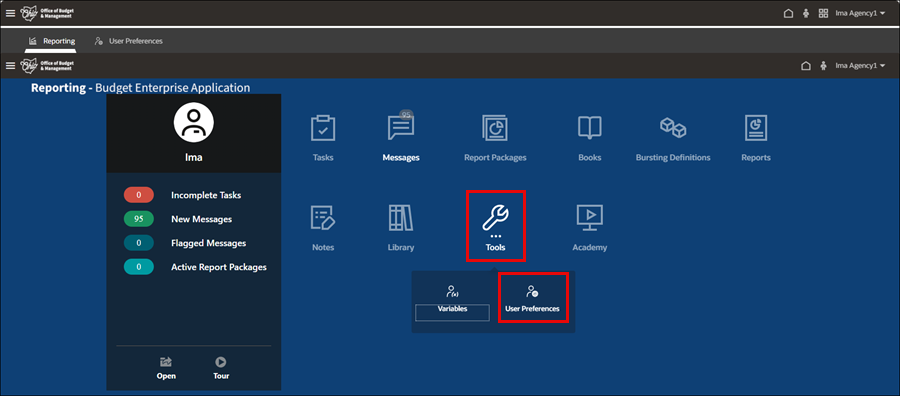The width and height of the screenshot is (900, 396).
Task: Open the Notes icon
Action: pyautogui.click(x=323, y=218)
